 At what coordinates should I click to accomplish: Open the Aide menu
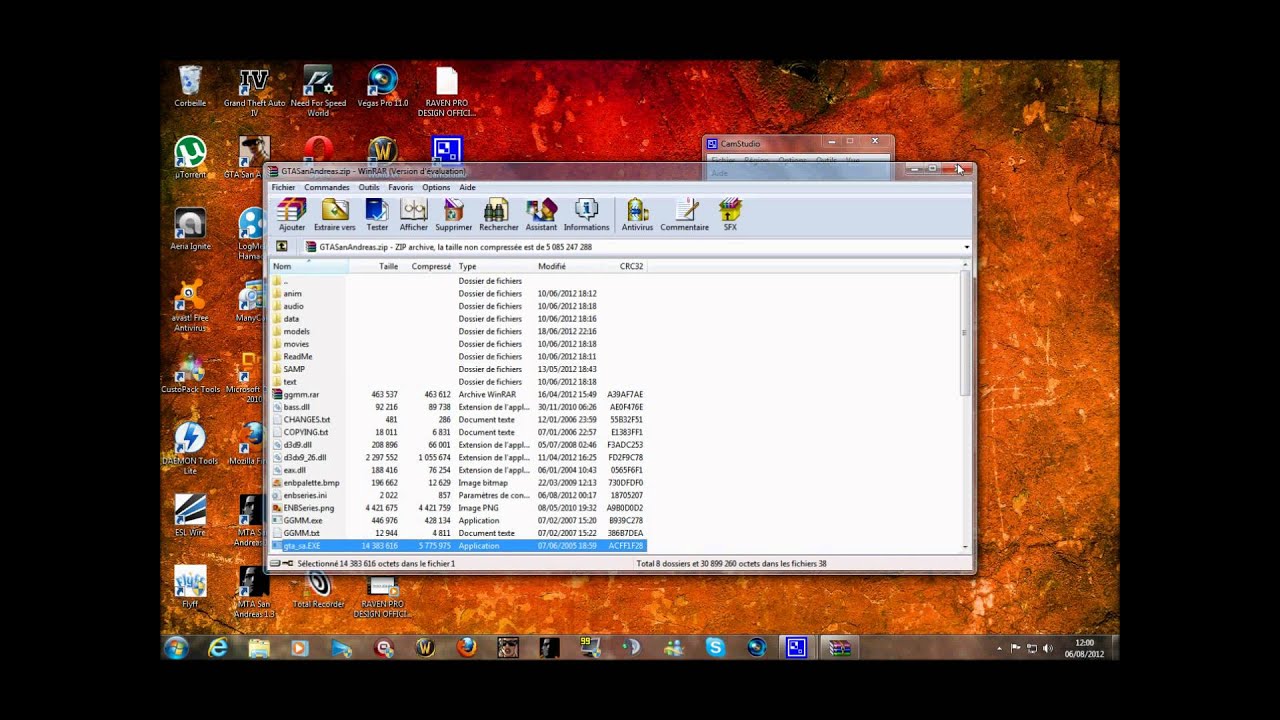point(467,187)
